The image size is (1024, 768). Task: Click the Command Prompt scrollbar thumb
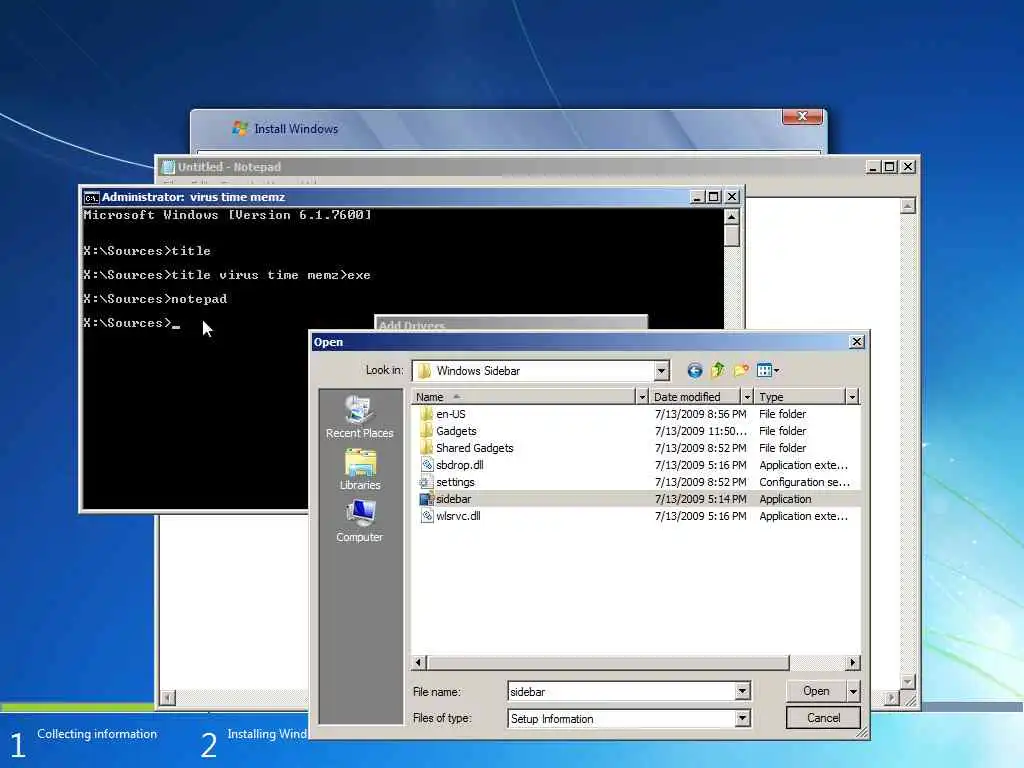(731, 236)
